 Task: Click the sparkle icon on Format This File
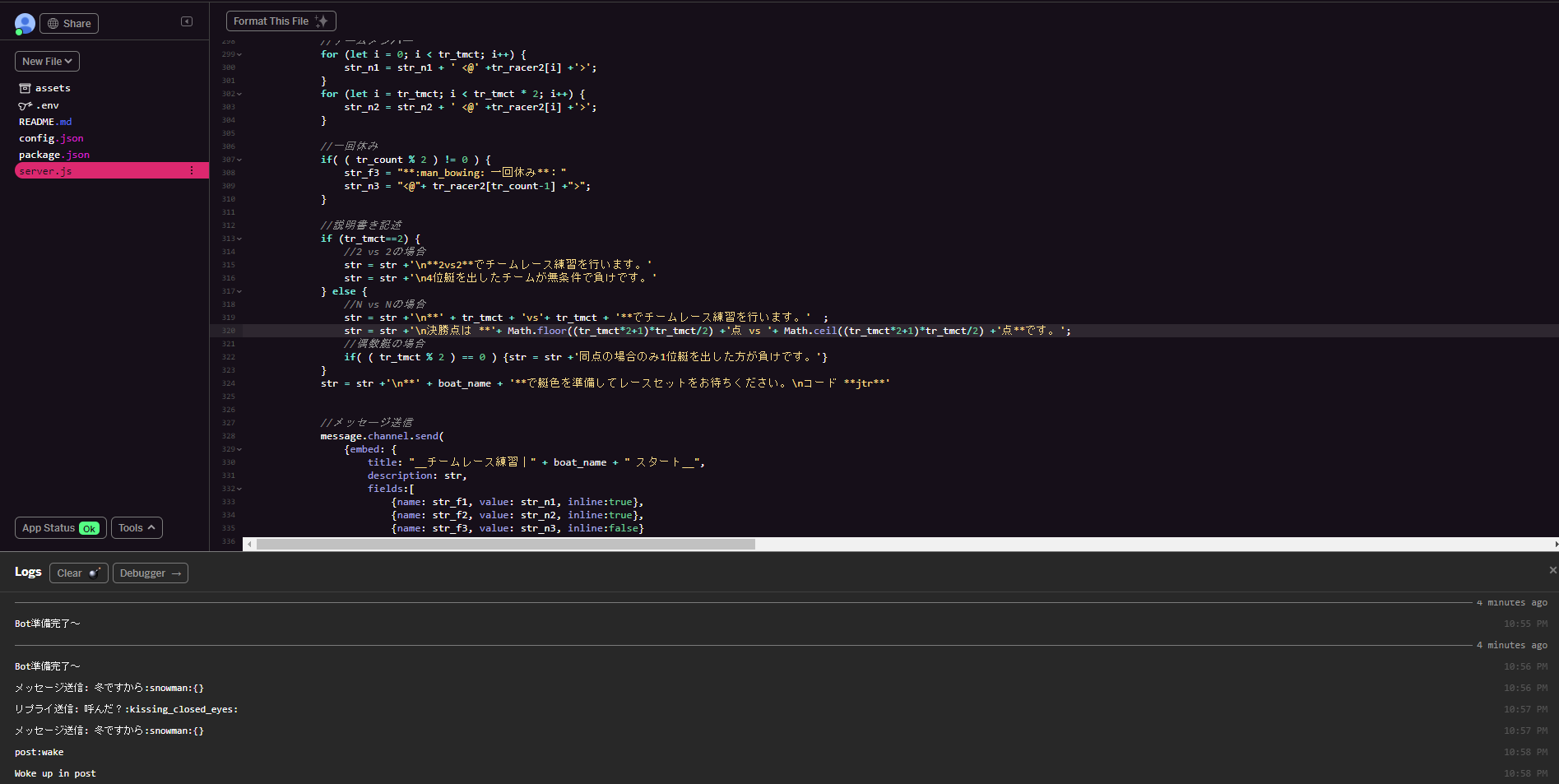tap(322, 21)
